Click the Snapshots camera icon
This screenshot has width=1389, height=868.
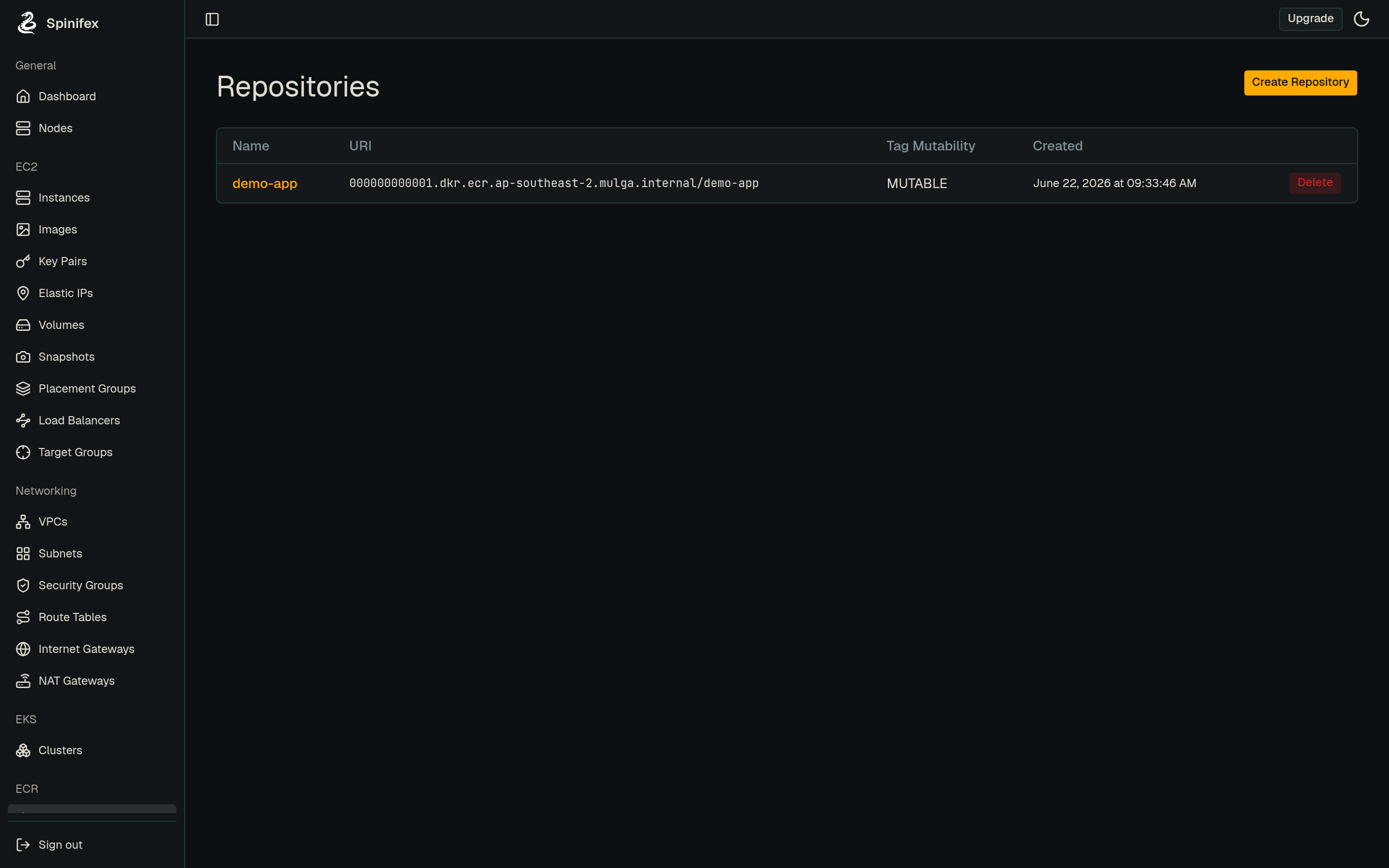[23, 357]
